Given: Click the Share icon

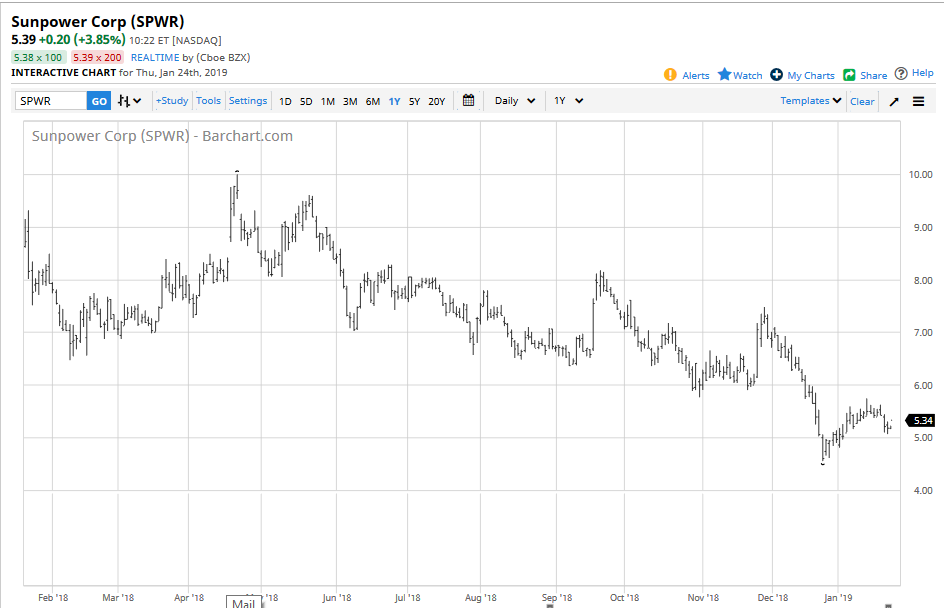Looking at the screenshot, I should (x=849, y=75).
